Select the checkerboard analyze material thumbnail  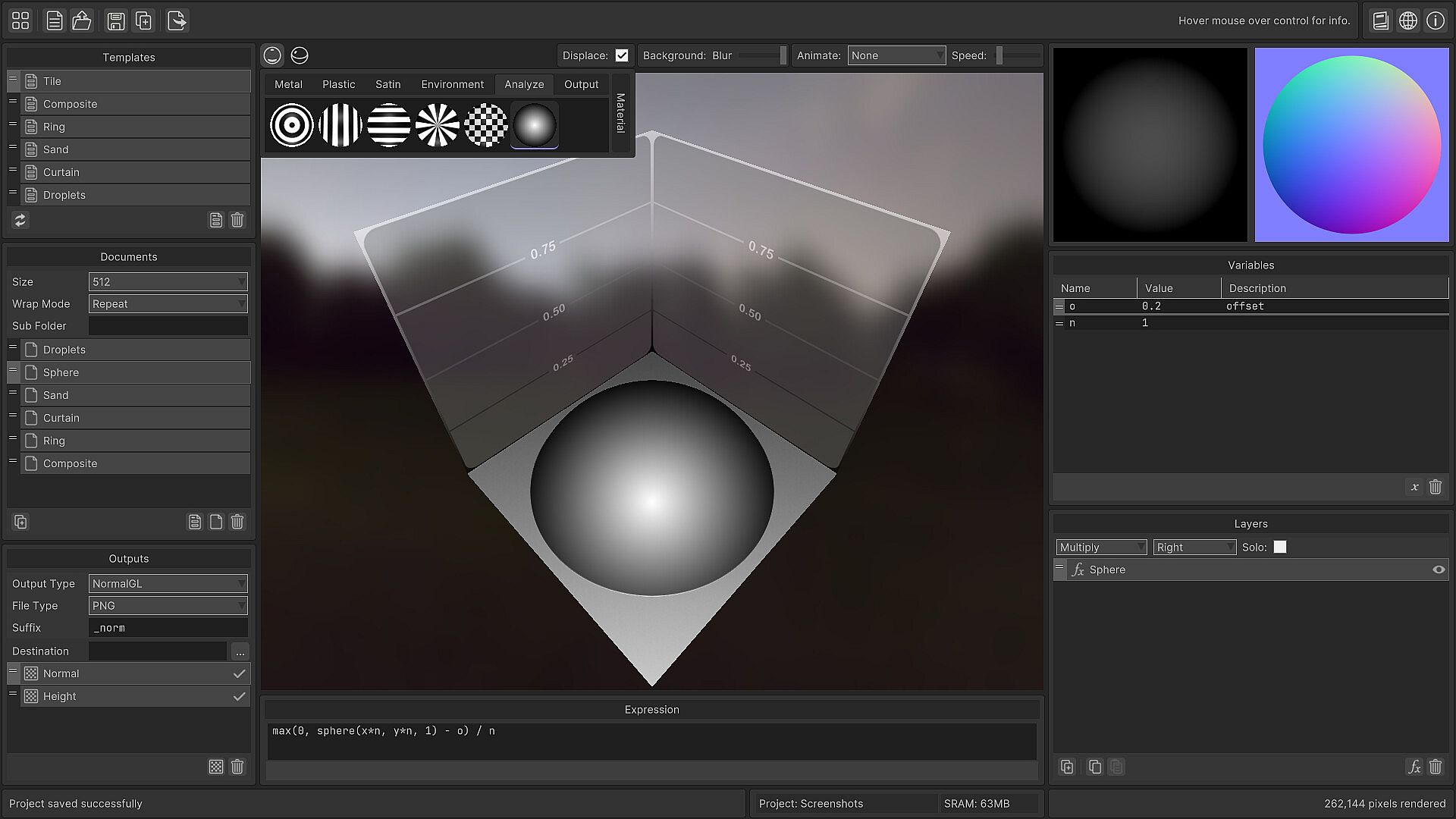[485, 125]
